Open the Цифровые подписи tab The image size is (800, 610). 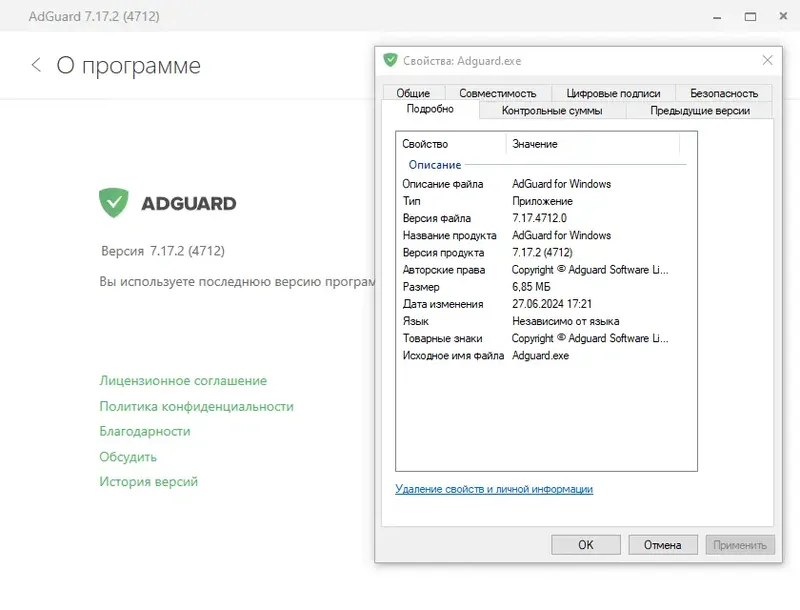613,93
